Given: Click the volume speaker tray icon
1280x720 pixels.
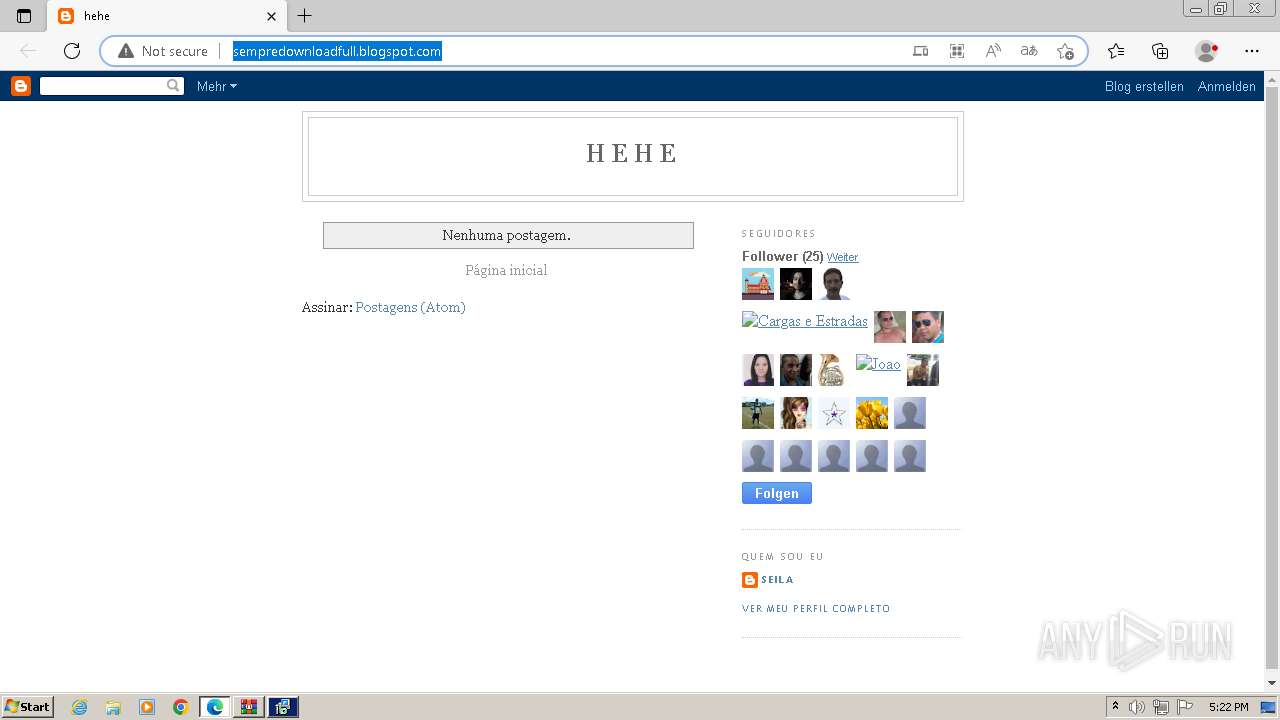Looking at the screenshot, I should click(x=1137, y=707).
